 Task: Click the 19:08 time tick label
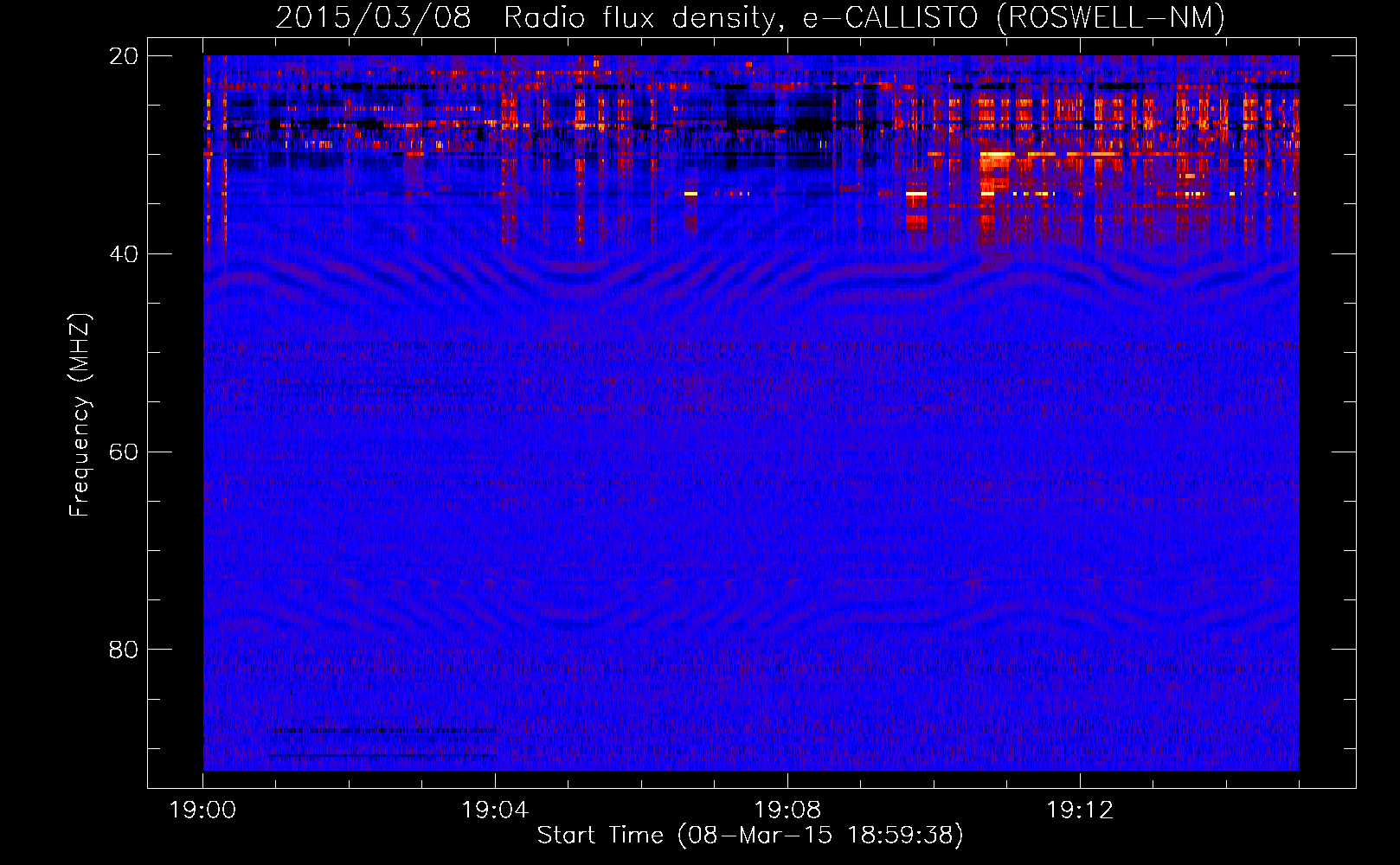click(787, 811)
